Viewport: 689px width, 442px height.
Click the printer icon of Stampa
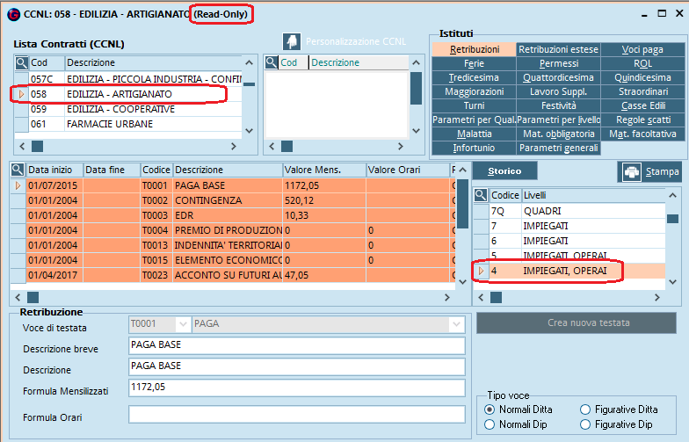click(x=631, y=172)
